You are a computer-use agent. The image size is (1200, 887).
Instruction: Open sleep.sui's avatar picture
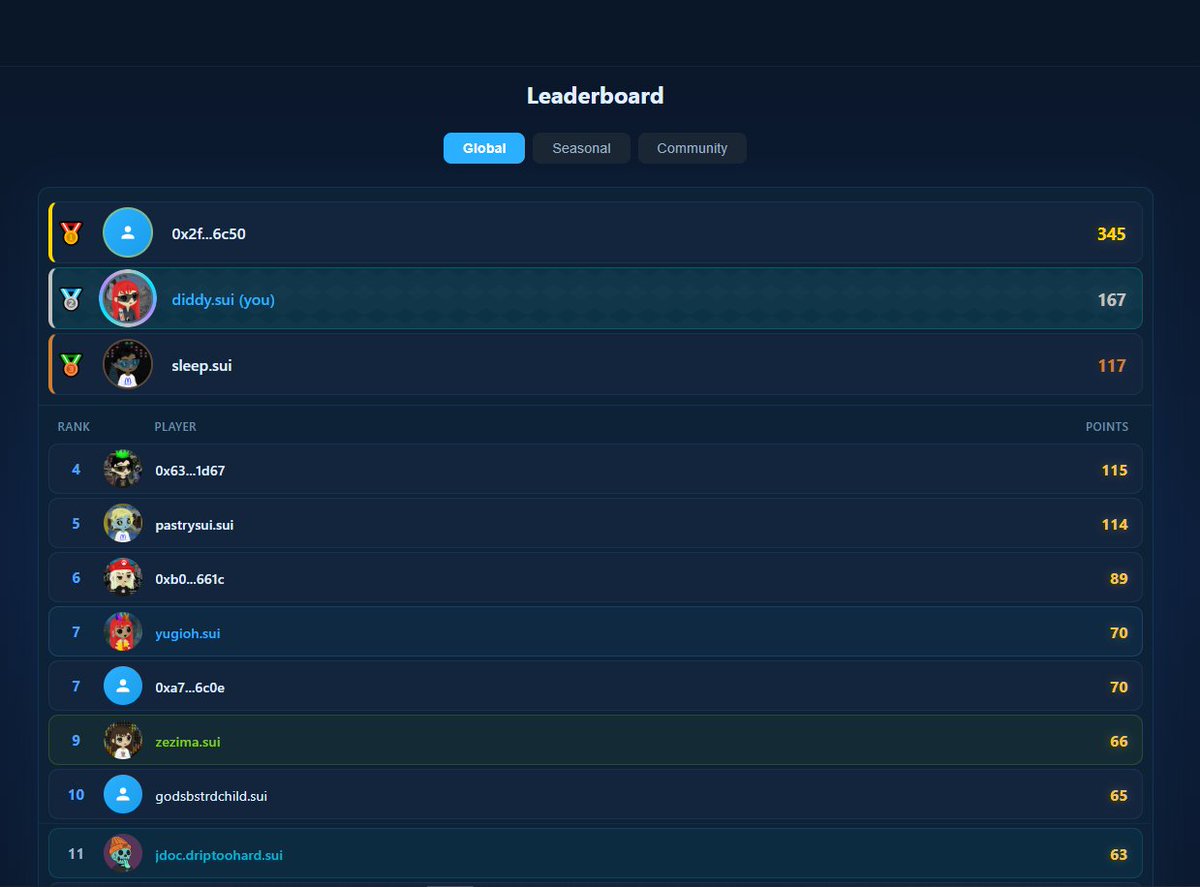pyautogui.click(x=128, y=365)
